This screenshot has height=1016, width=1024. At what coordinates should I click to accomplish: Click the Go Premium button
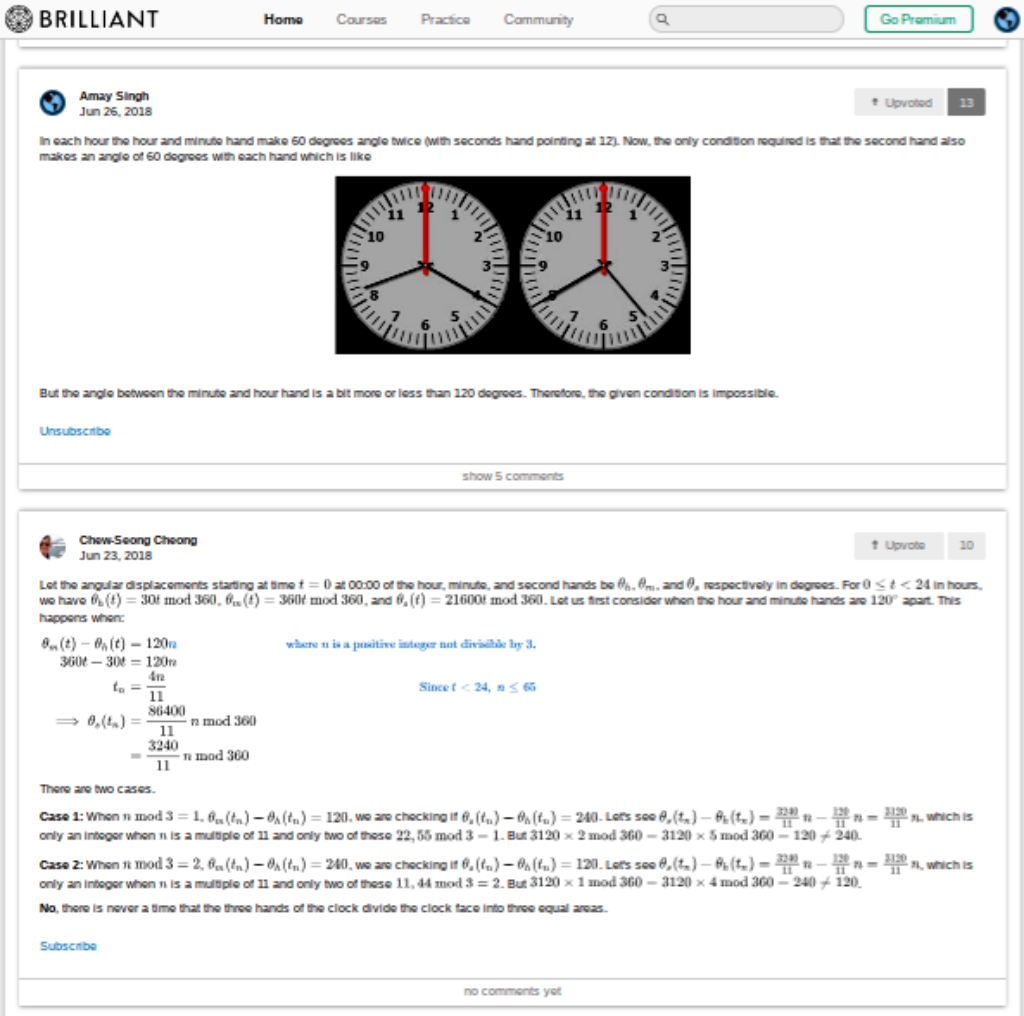918,19
